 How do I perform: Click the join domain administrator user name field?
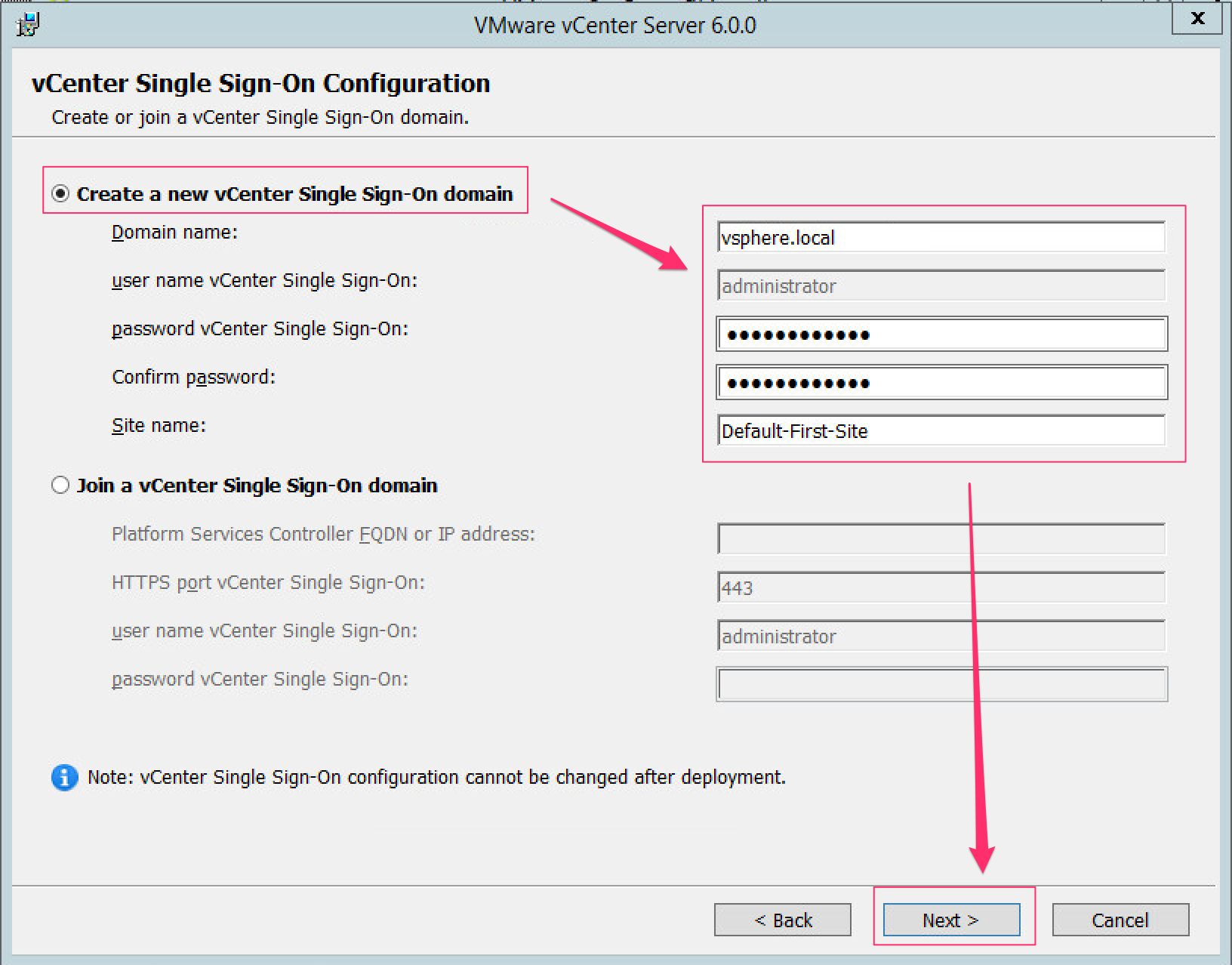tap(940, 635)
